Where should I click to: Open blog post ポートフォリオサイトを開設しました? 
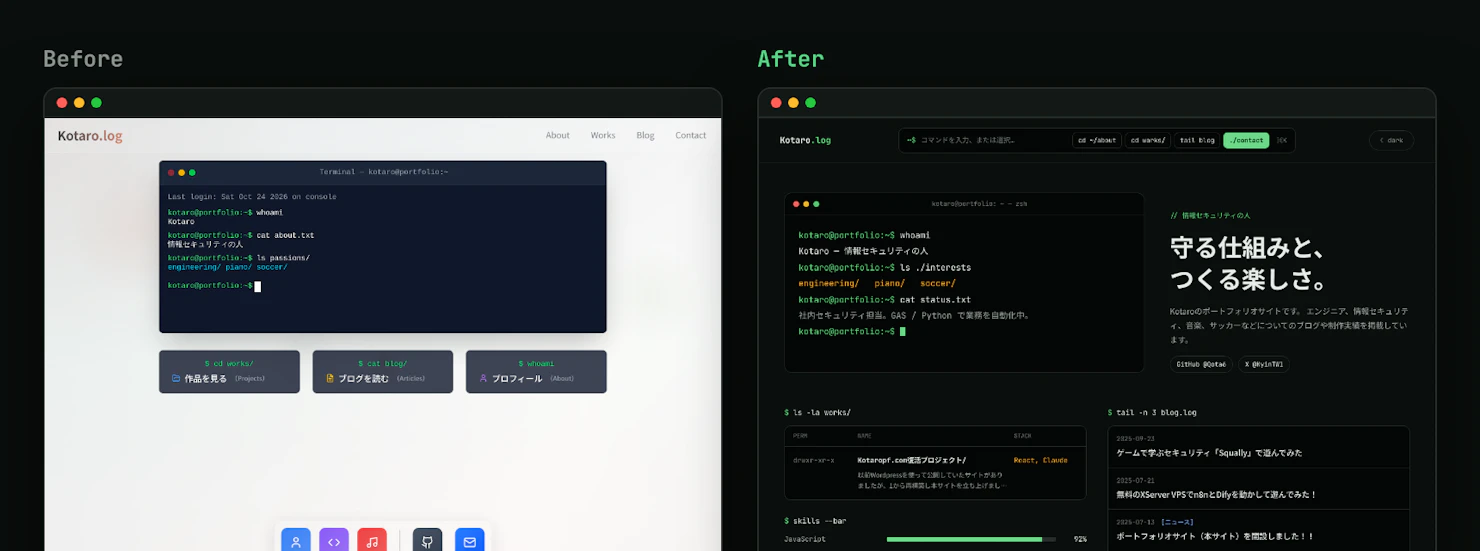(x=1259, y=529)
